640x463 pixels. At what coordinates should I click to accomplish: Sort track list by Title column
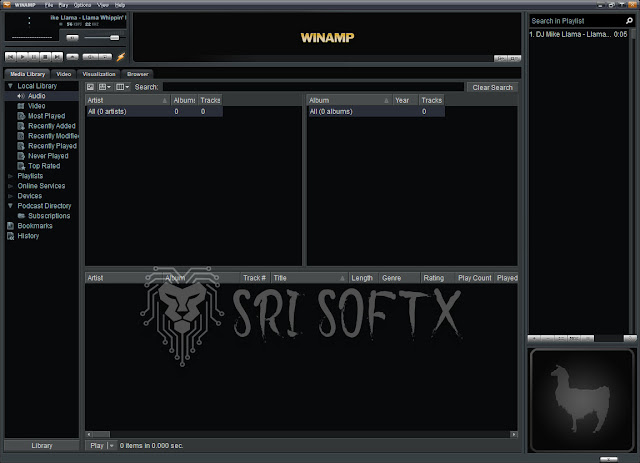[309, 278]
